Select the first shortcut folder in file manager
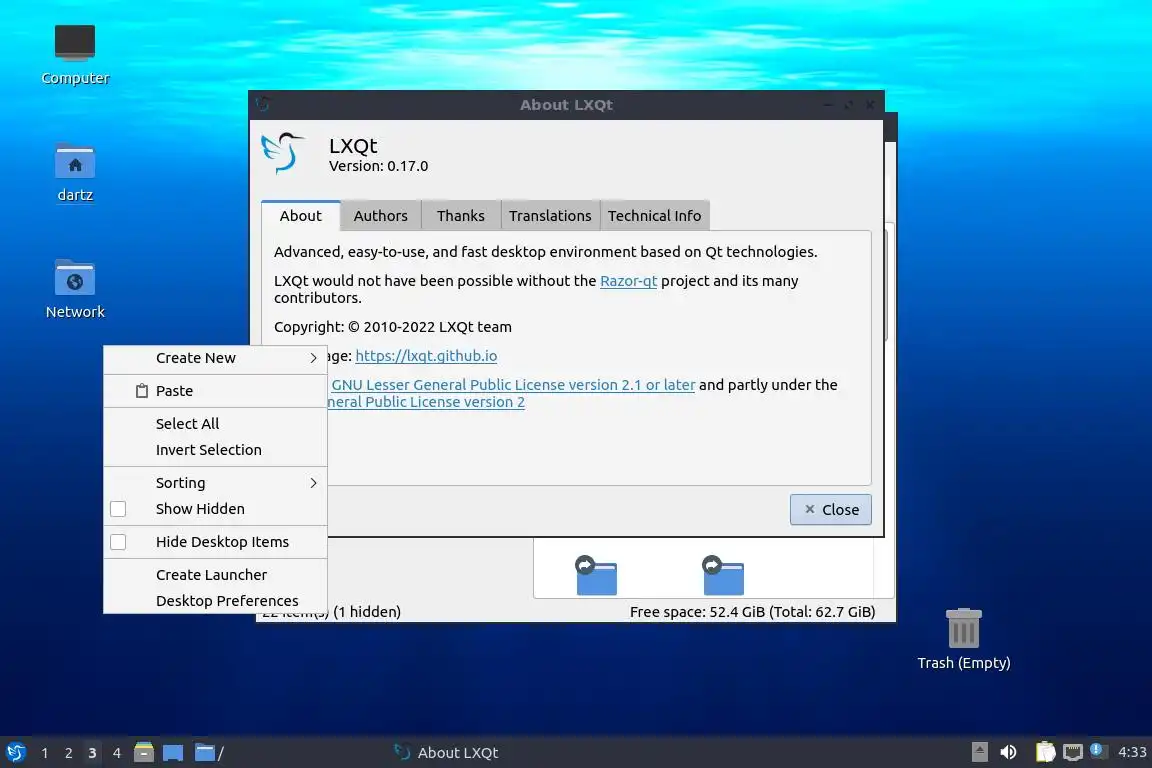 tap(596, 575)
